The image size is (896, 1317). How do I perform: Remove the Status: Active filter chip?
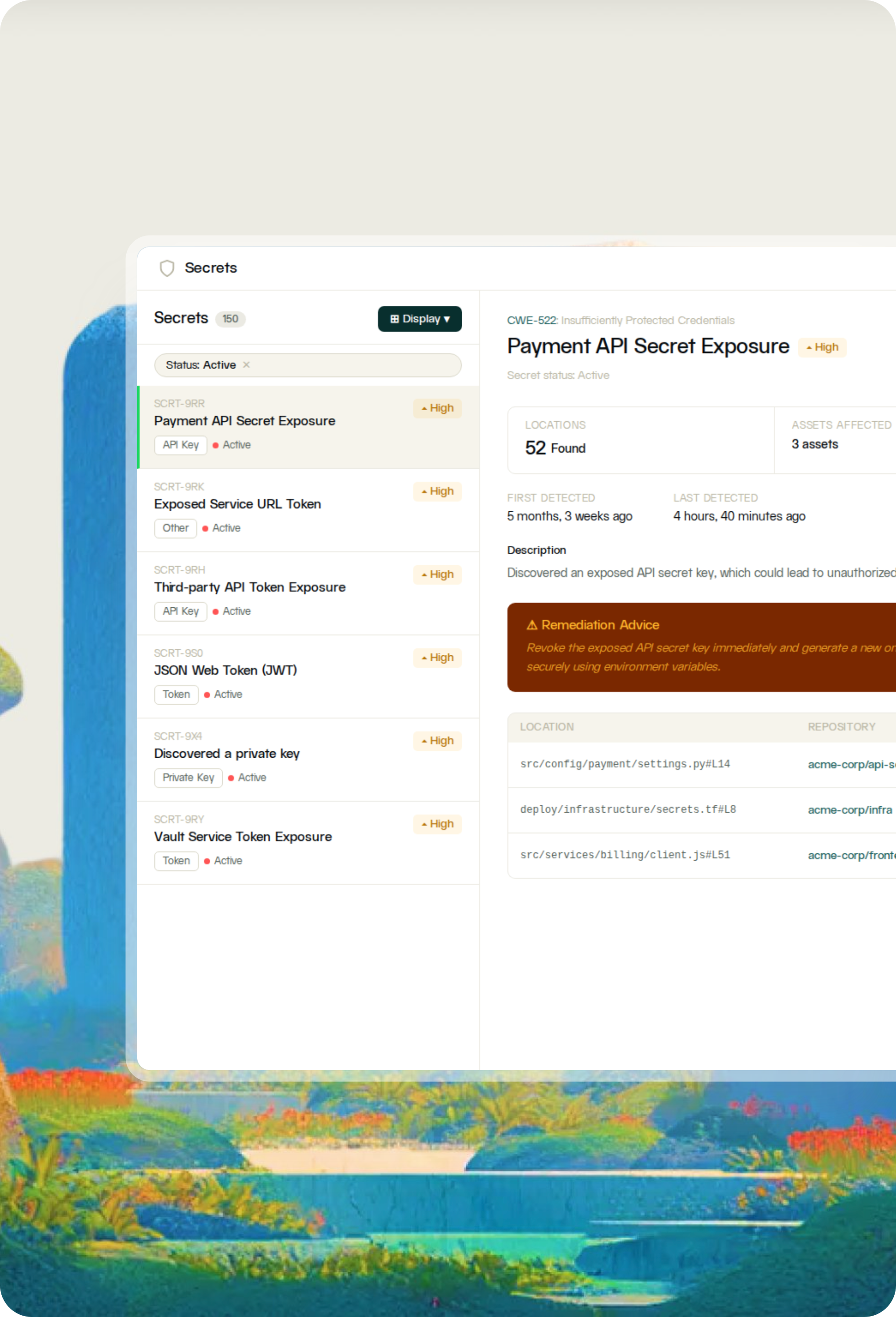[246, 365]
